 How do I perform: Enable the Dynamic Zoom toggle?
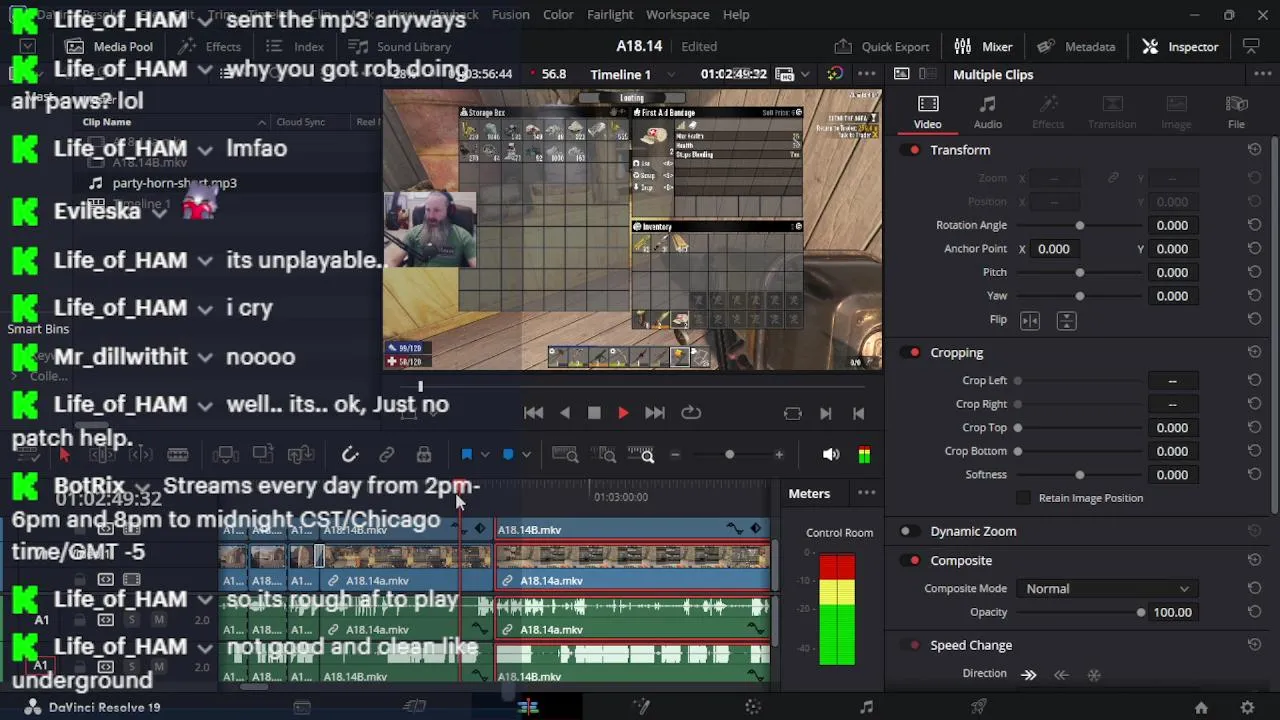click(908, 532)
